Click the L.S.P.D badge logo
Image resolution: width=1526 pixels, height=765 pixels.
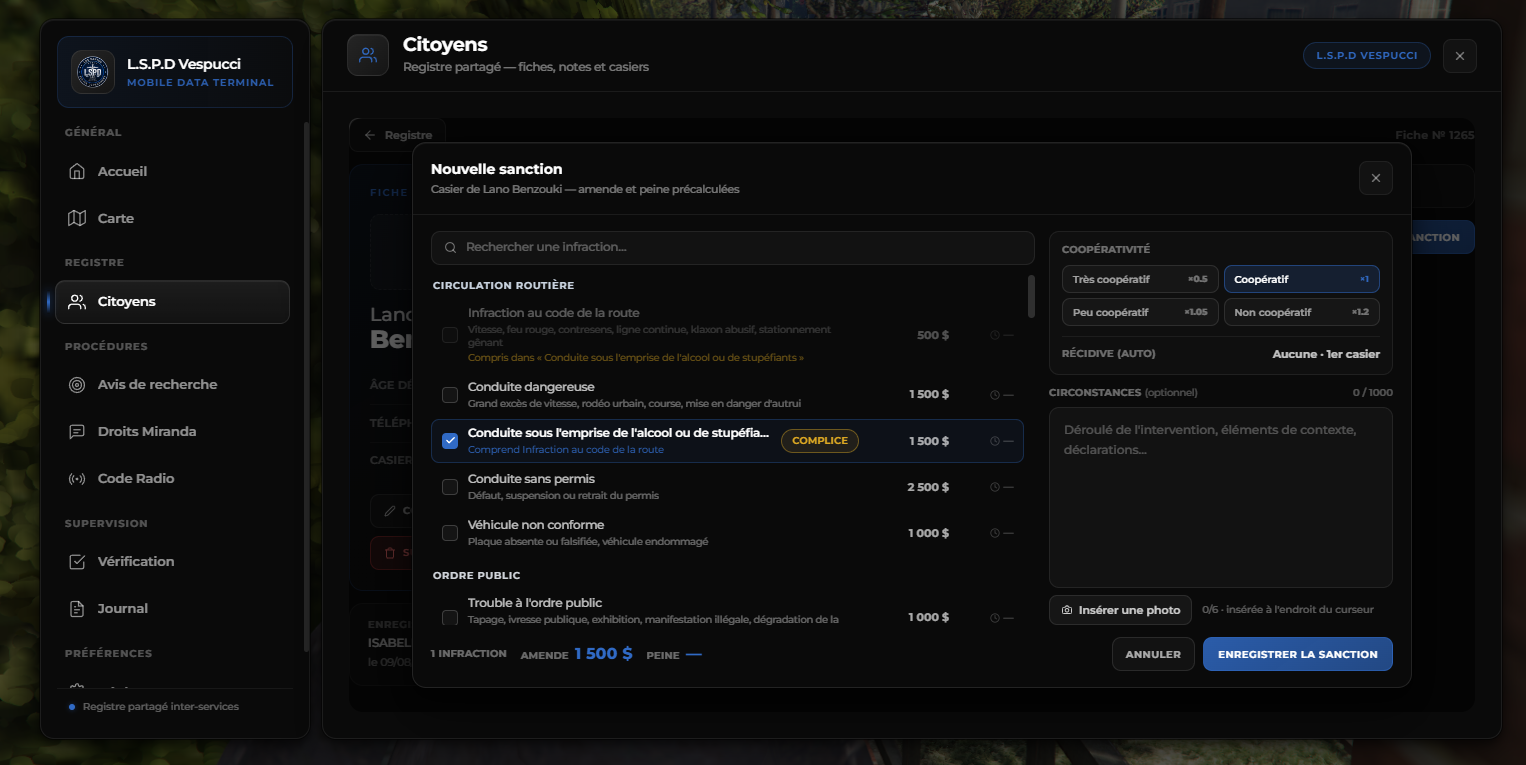tap(93, 72)
